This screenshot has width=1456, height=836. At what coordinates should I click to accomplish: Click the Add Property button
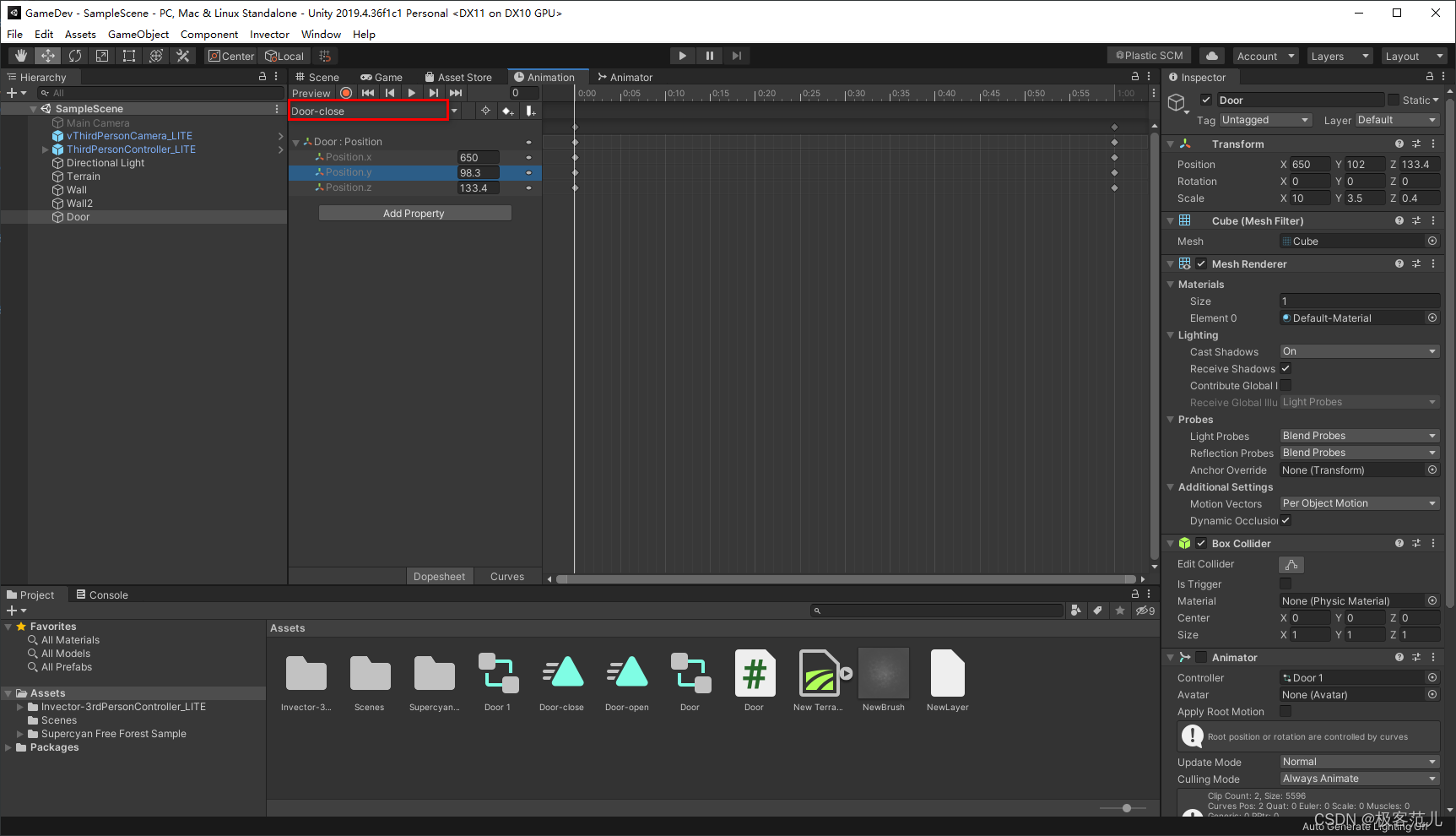(x=414, y=214)
